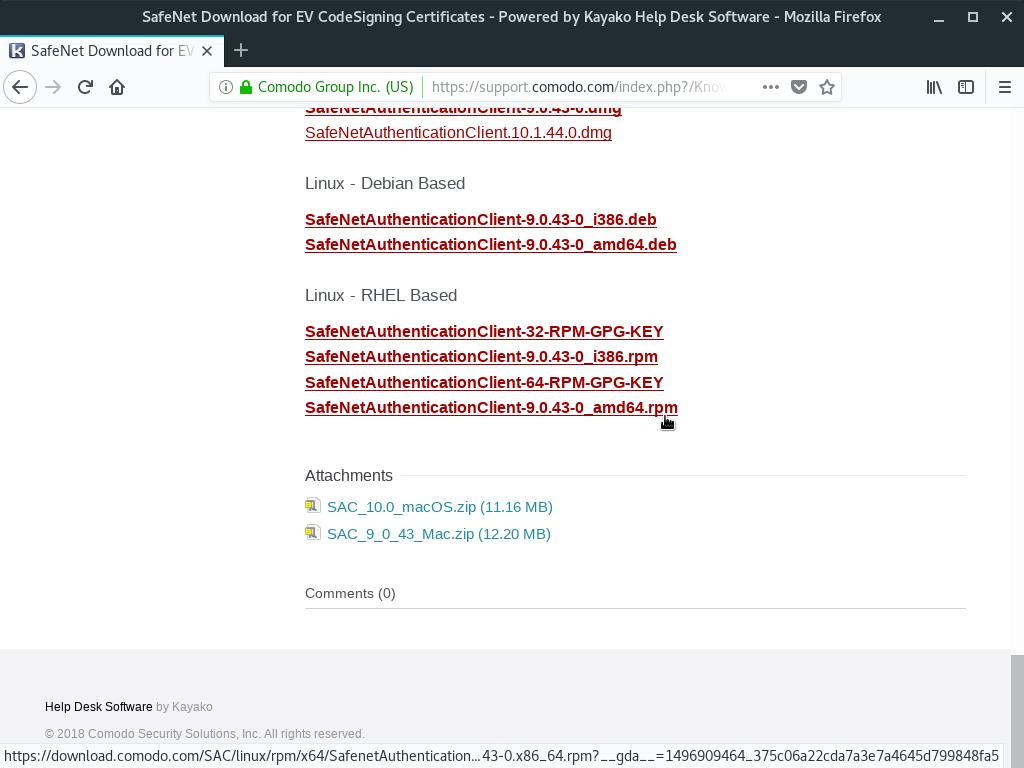The height and width of the screenshot is (768, 1024).
Task: Open a new tab
Action: (241, 50)
